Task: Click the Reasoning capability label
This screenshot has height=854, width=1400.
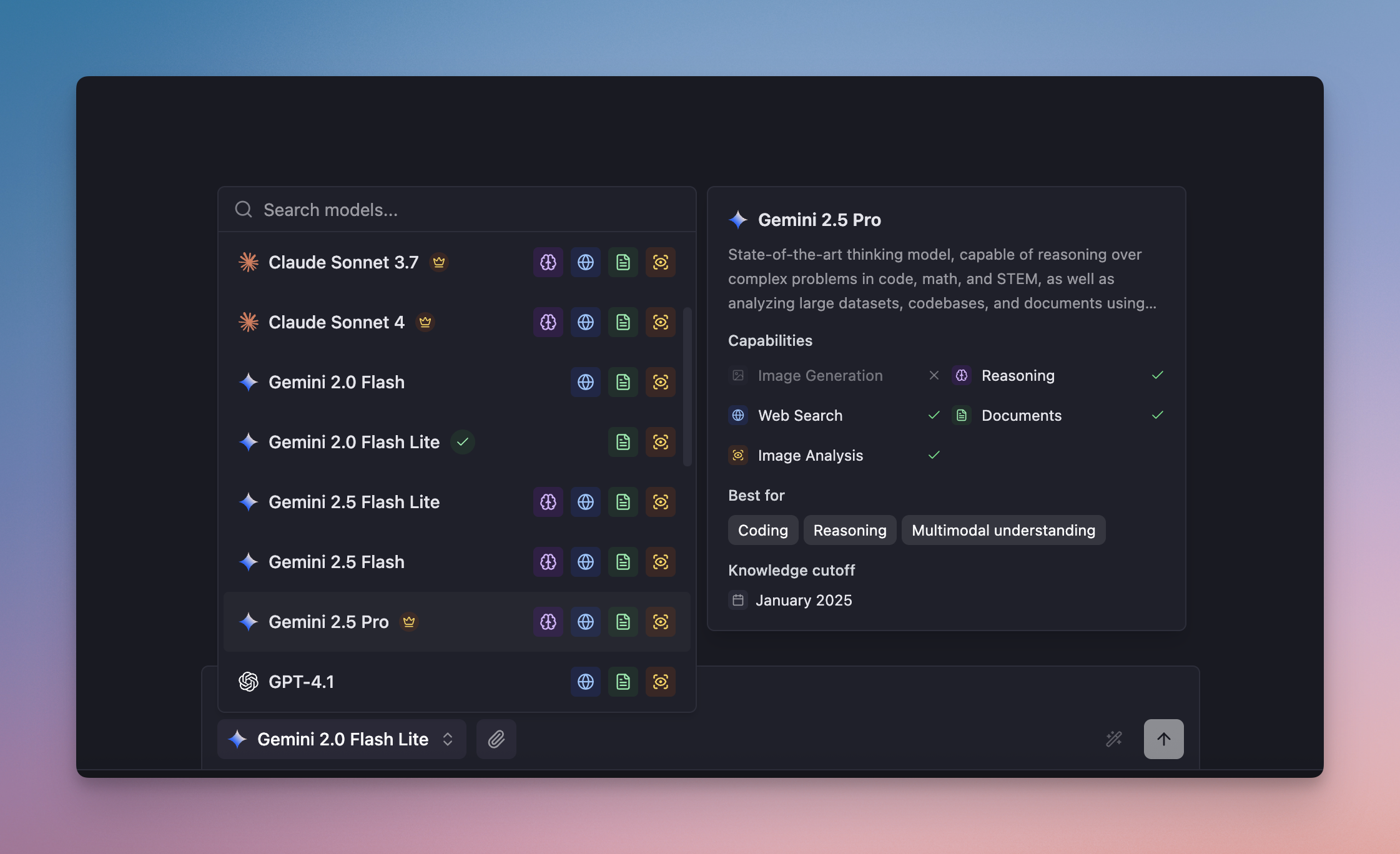Action: click(x=1018, y=375)
